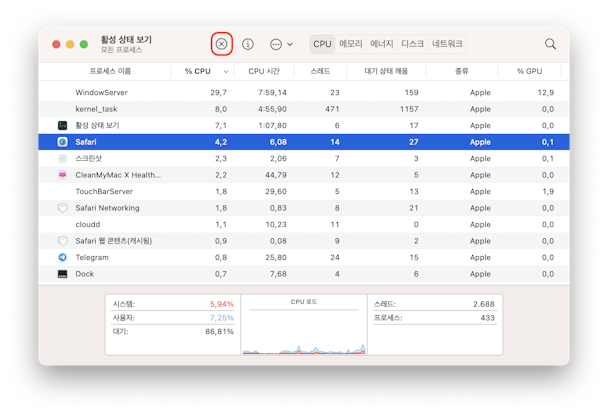The height and width of the screenshot is (416, 608).
Task: Click the Safari 웹 콘텐츠 shield icon
Action: [62, 241]
